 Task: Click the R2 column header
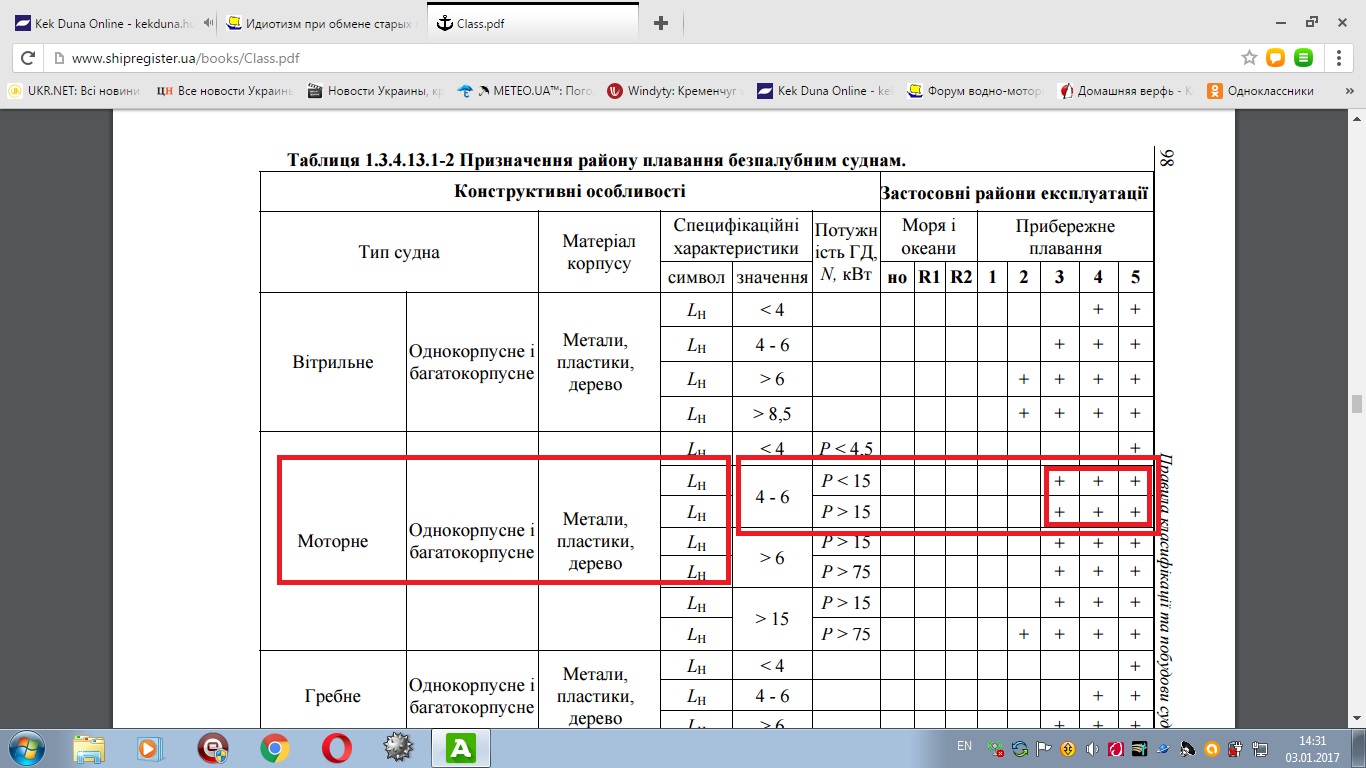(x=961, y=277)
